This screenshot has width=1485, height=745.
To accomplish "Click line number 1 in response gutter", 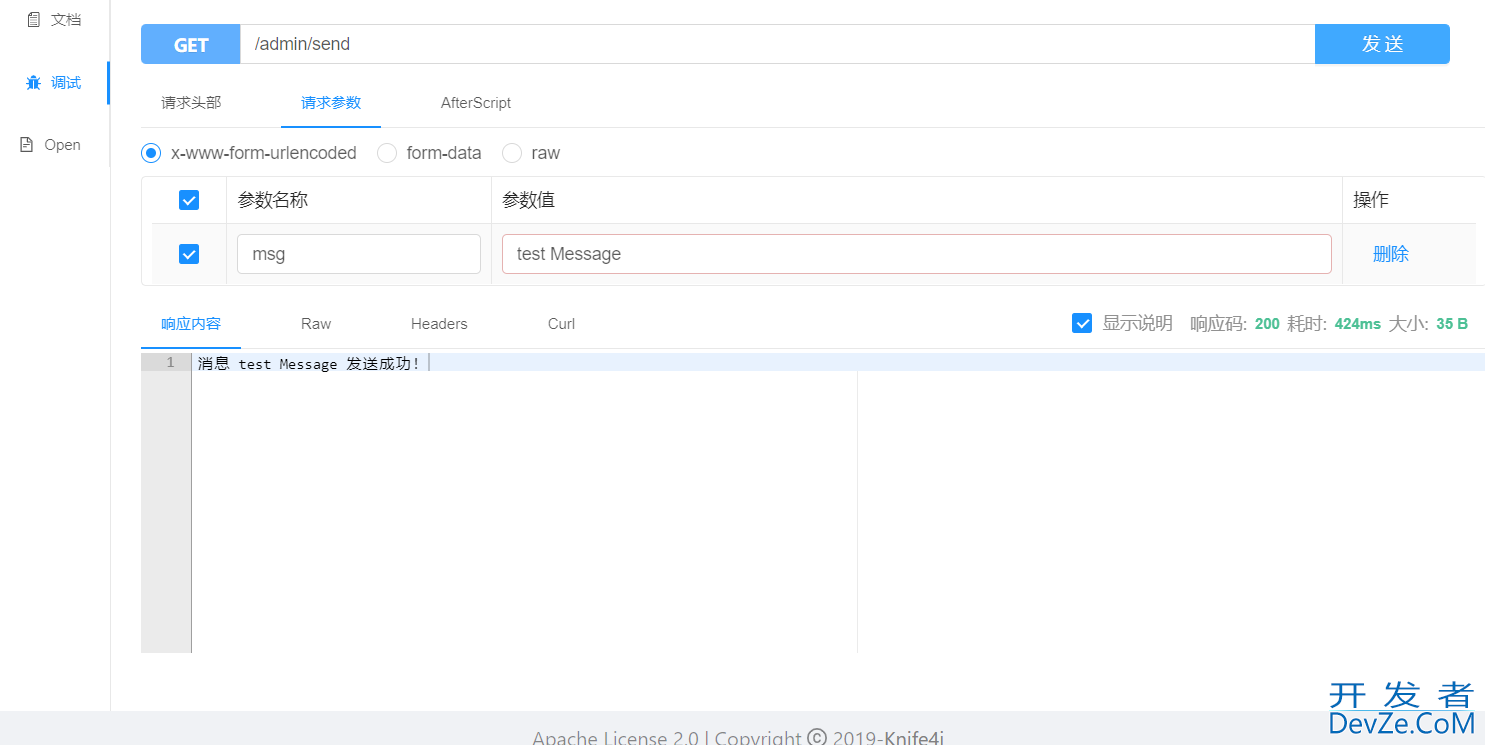I will point(171,362).
